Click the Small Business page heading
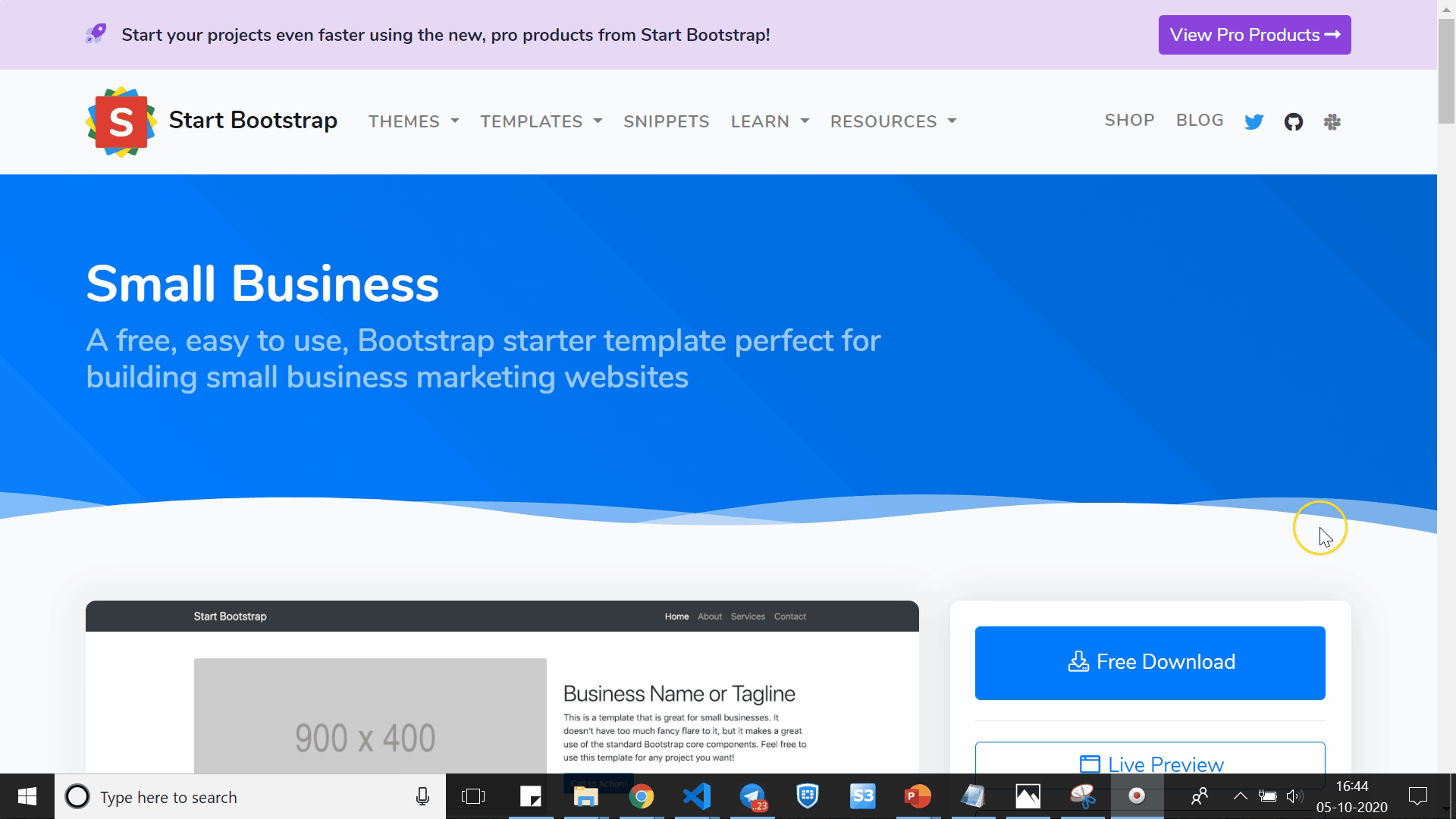1456x819 pixels. point(262,284)
